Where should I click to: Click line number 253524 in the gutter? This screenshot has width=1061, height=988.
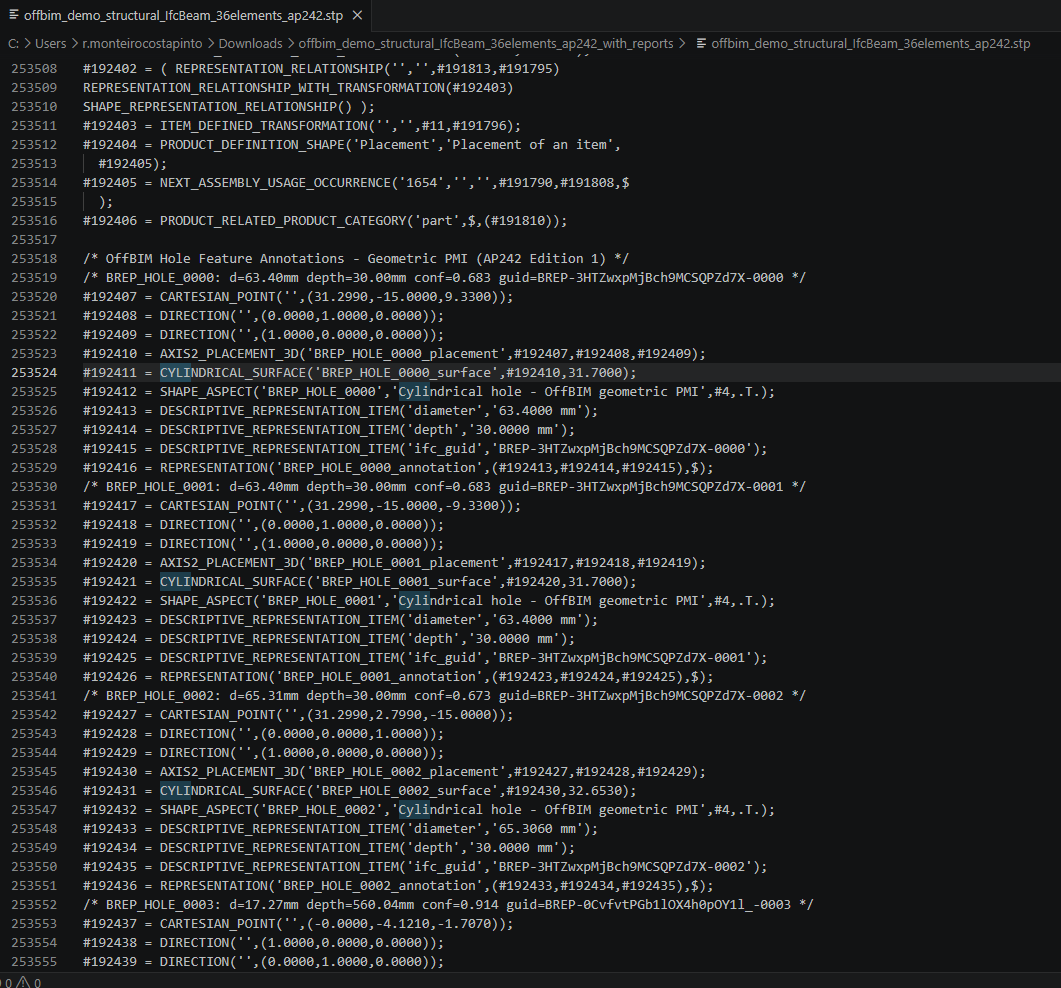pos(35,373)
